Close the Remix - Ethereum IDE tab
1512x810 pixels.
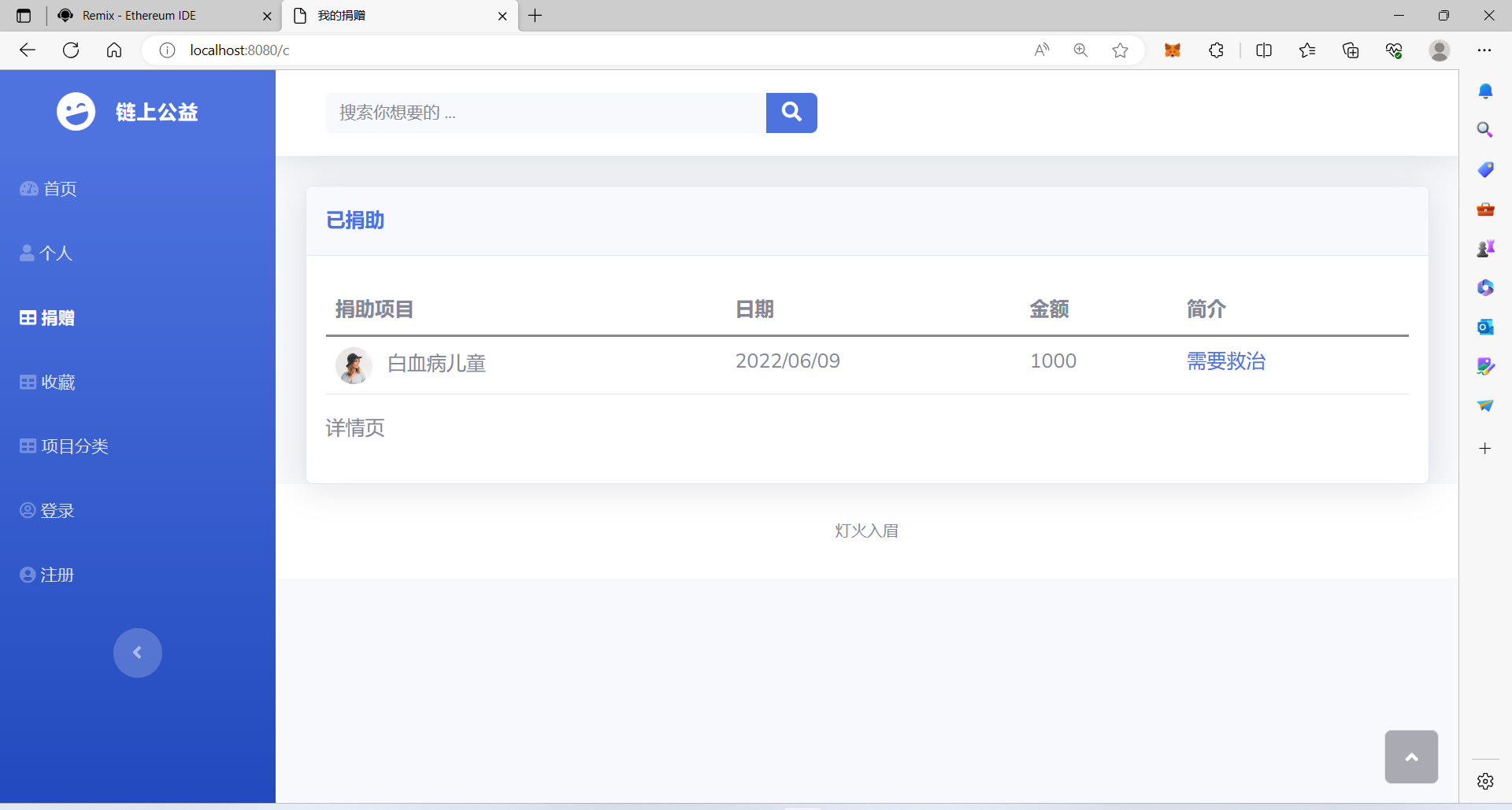point(267,16)
